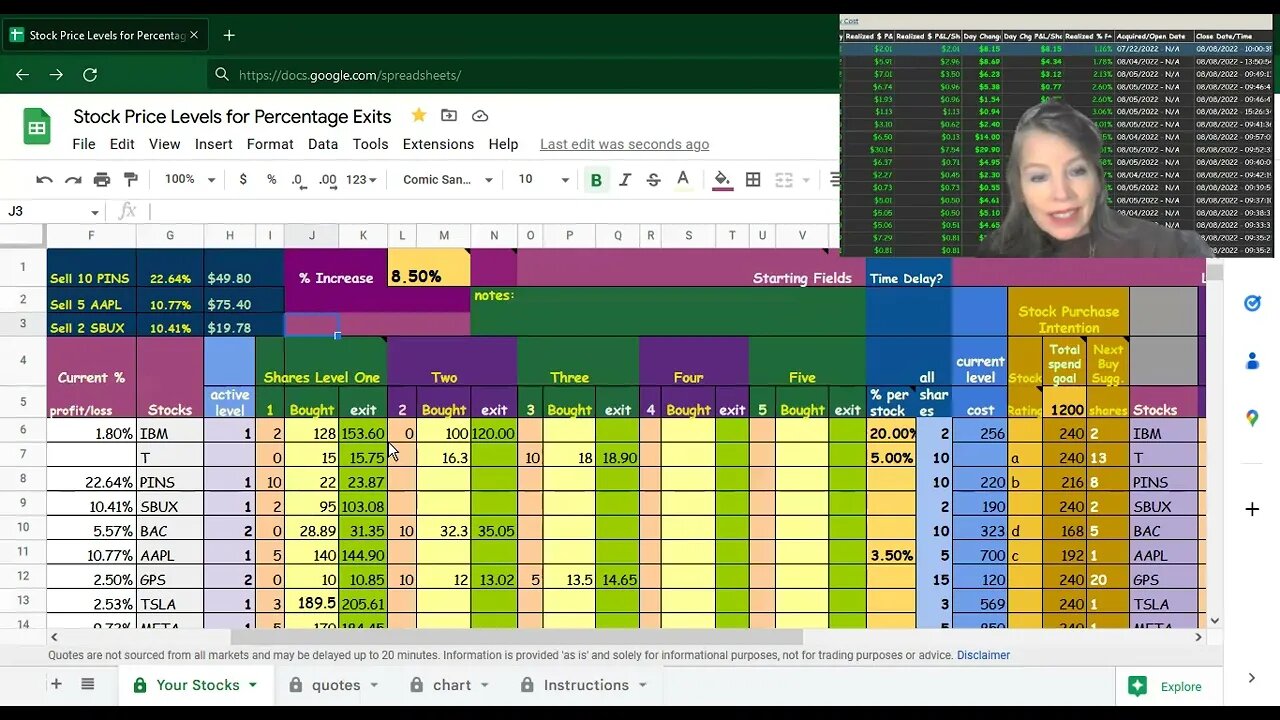The height and width of the screenshot is (720, 1280).
Task: Open the Format menu
Action: (x=270, y=144)
